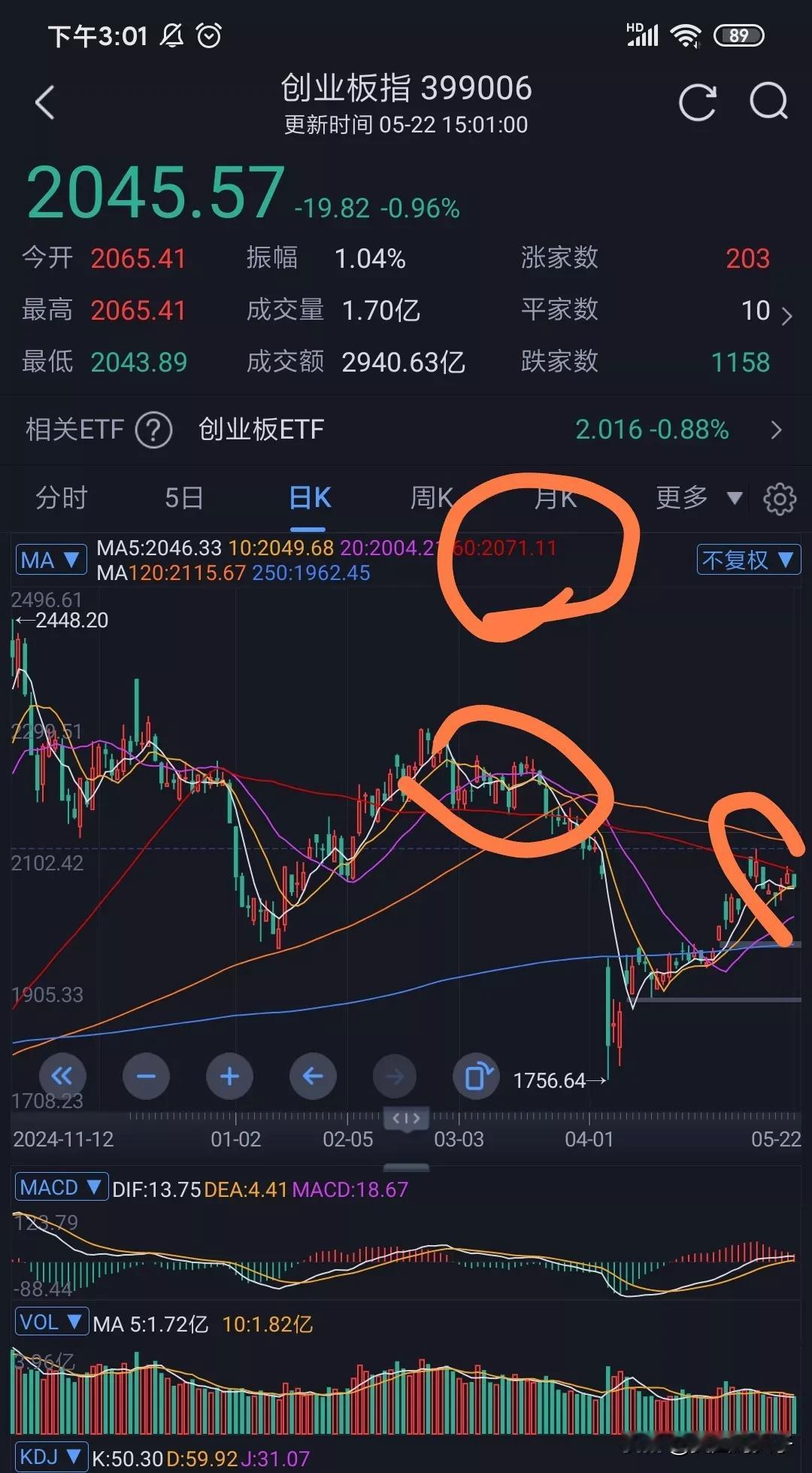Image resolution: width=812 pixels, height=1473 pixels.
Task: Switch to the 周K tab
Action: tap(432, 498)
